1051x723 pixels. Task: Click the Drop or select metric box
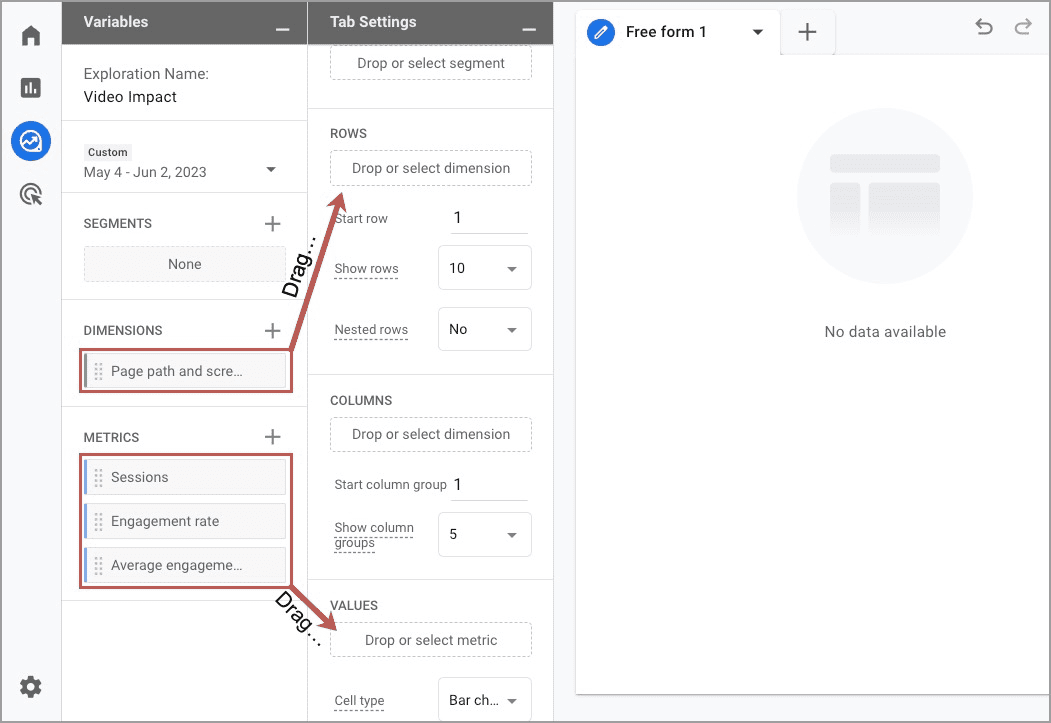click(x=431, y=640)
